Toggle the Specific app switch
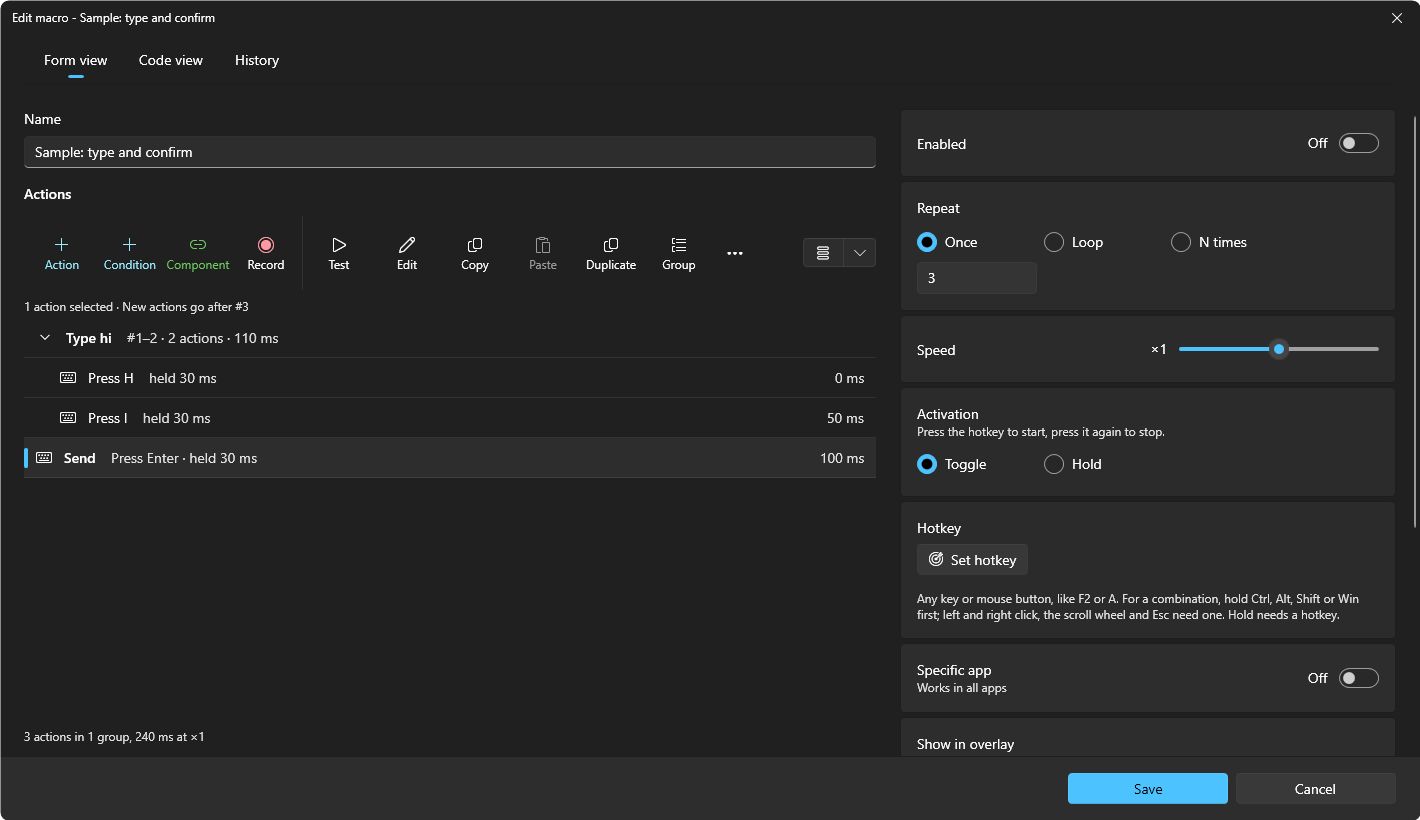 pos(1359,678)
